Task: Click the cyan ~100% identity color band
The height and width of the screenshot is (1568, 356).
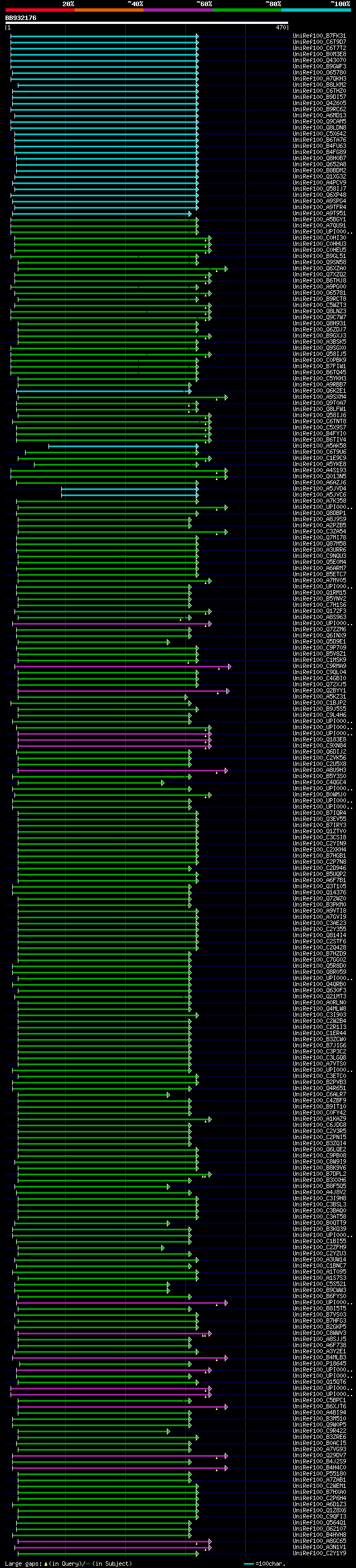Action: pos(316,10)
